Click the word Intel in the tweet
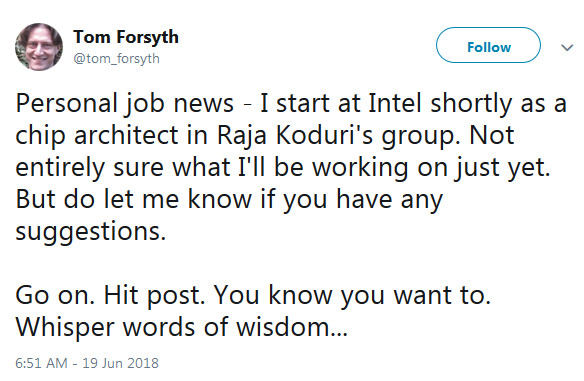 coord(395,103)
